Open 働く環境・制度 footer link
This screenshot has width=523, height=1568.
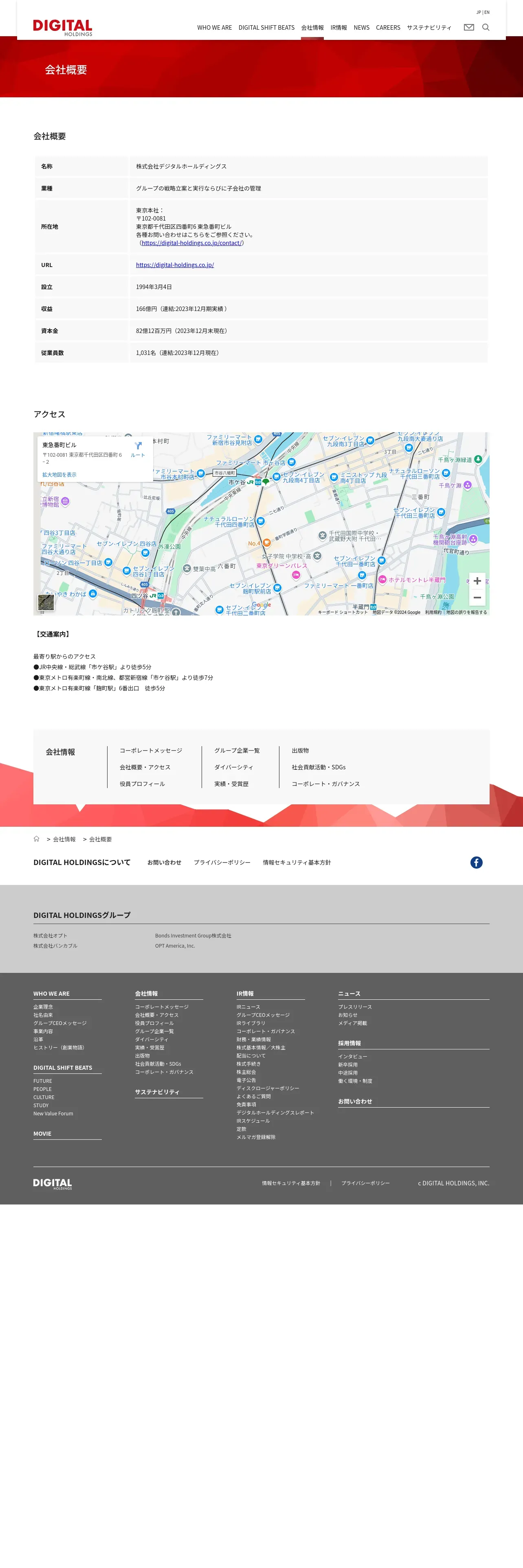click(x=355, y=1081)
